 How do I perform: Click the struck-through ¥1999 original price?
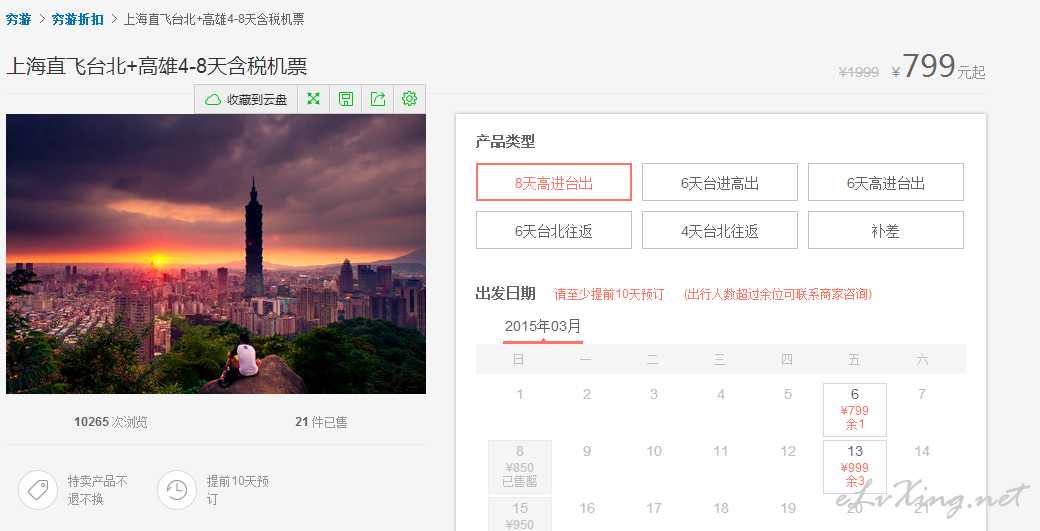859,72
